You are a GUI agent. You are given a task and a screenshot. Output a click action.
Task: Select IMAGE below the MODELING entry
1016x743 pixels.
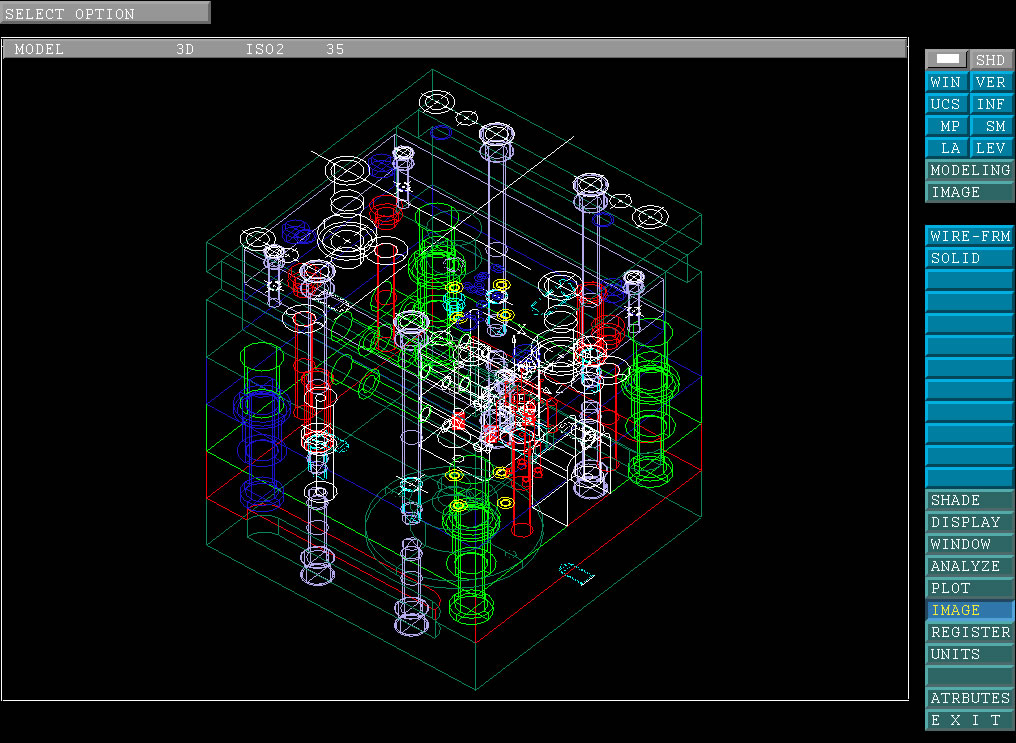click(x=969, y=192)
